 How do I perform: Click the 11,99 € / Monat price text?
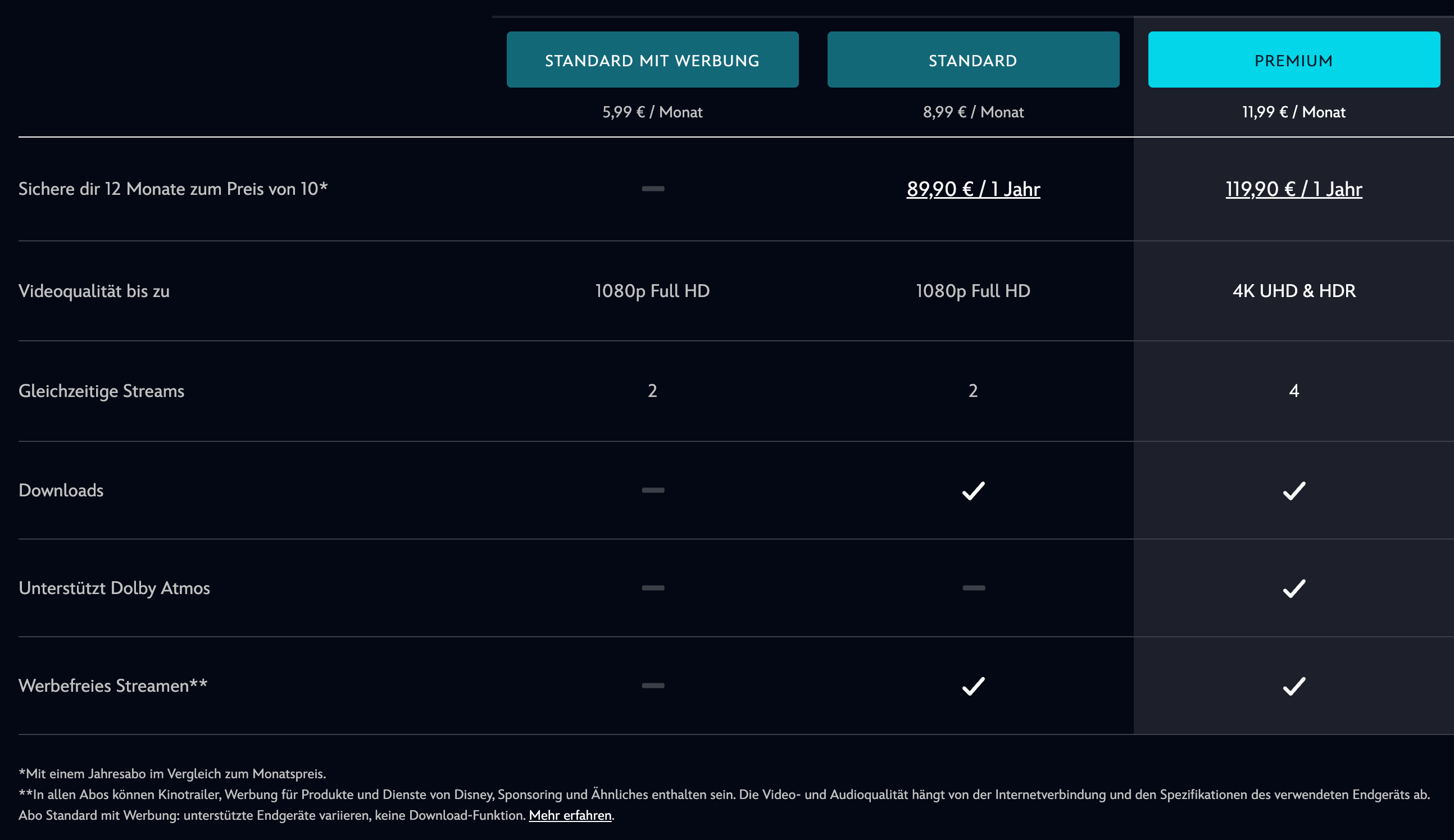tap(1293, 112)
